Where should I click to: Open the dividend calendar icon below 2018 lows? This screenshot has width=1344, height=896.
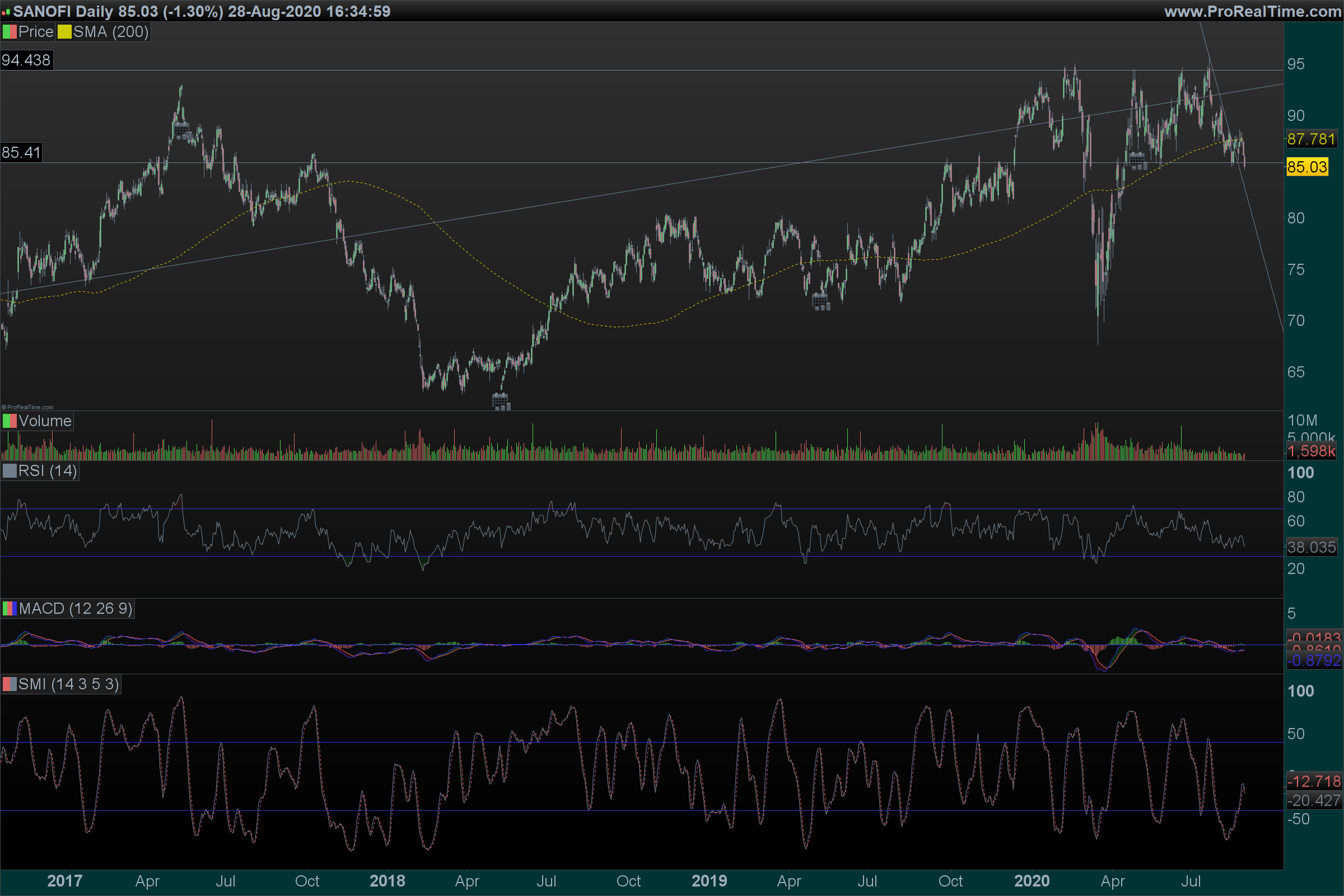(x=501, y=401)
